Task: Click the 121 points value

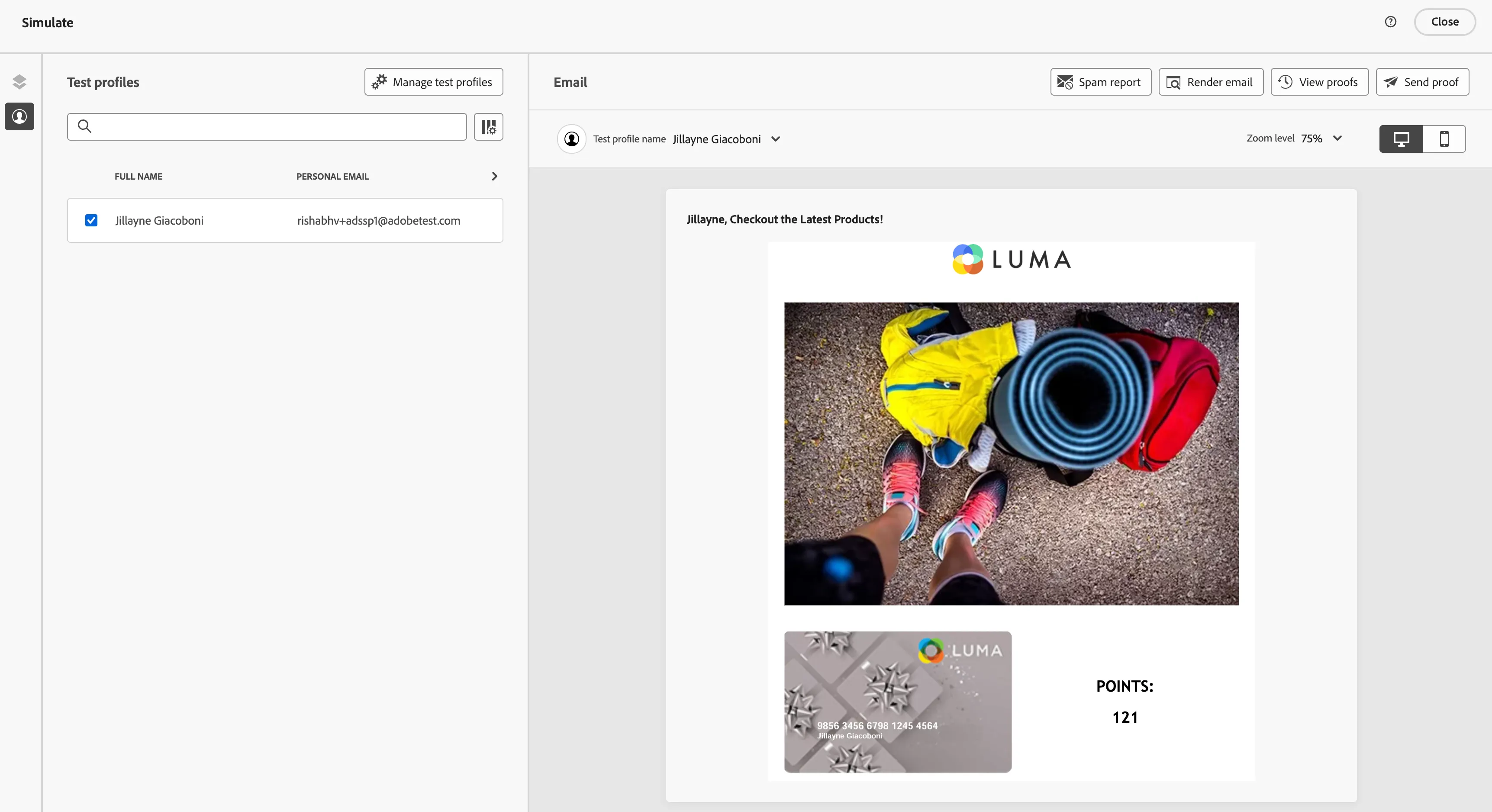Action: click(1125, 718)
